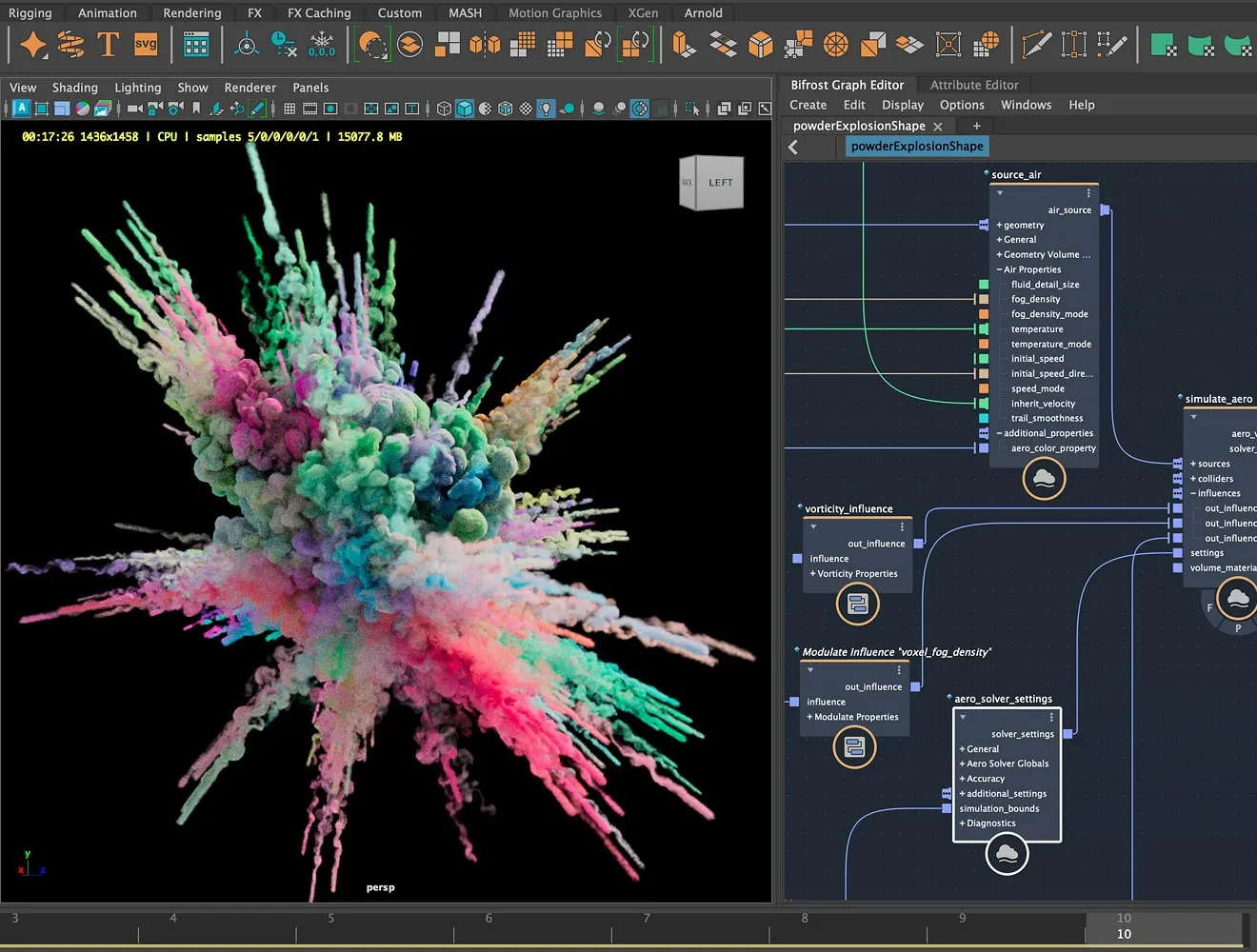The height and width of the screenshot is (952, 1257).
Task: Click the back arrow in Bifrost Graph Editor
Action: click(796, 147)
